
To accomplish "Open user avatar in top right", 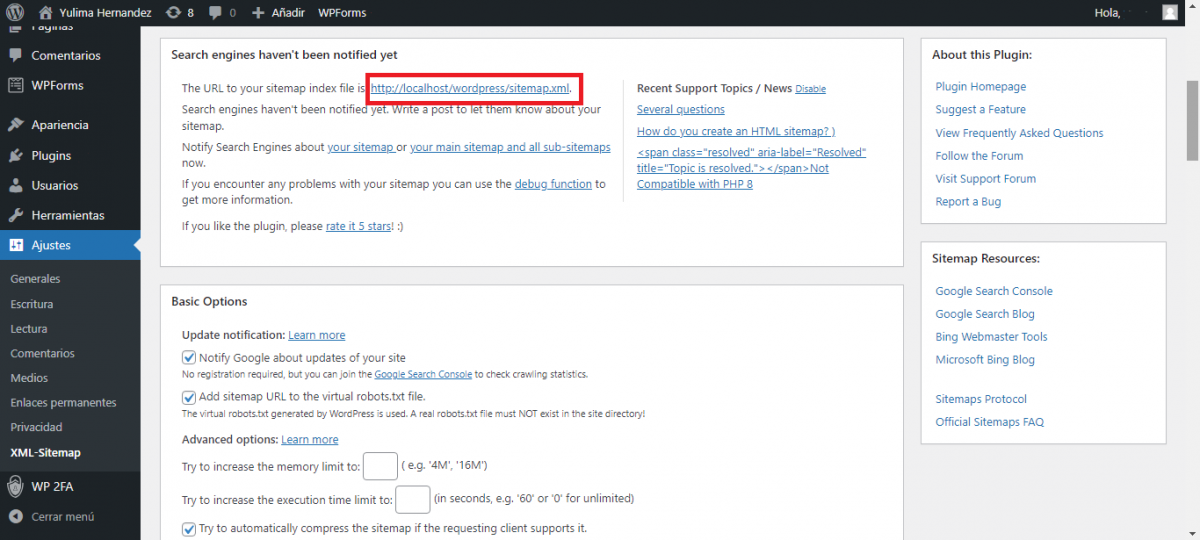I will pyautogui.click(x=1169, y=13).
